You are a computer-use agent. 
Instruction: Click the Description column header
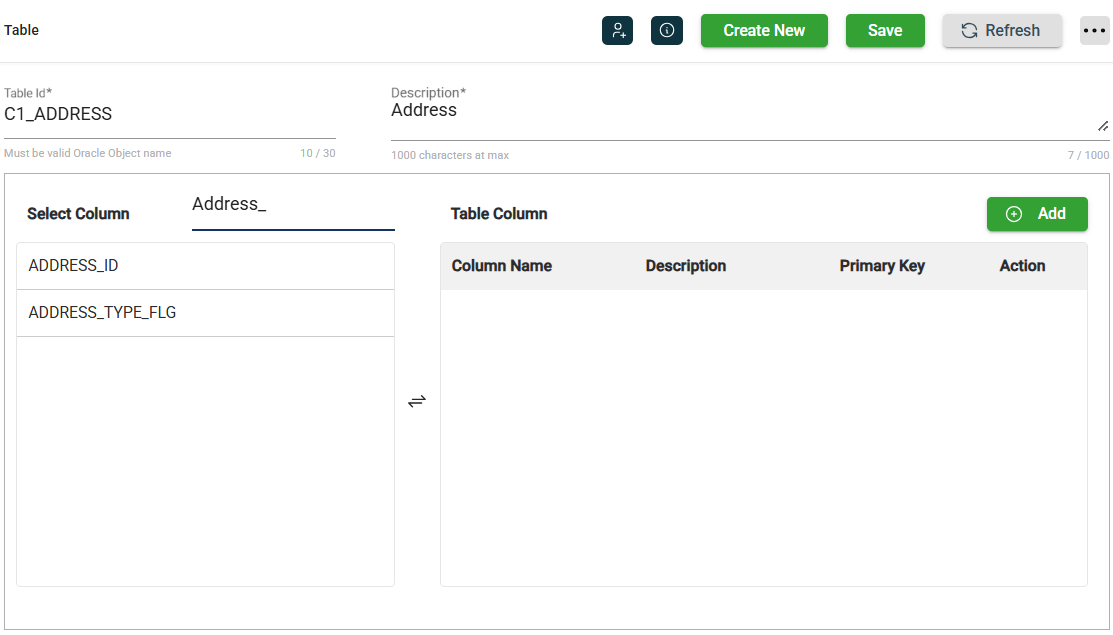[686, 266]
